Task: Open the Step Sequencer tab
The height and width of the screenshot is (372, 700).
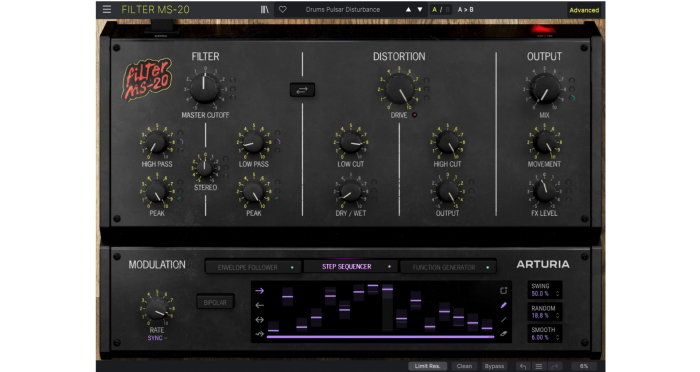Action: click(351, 267)
